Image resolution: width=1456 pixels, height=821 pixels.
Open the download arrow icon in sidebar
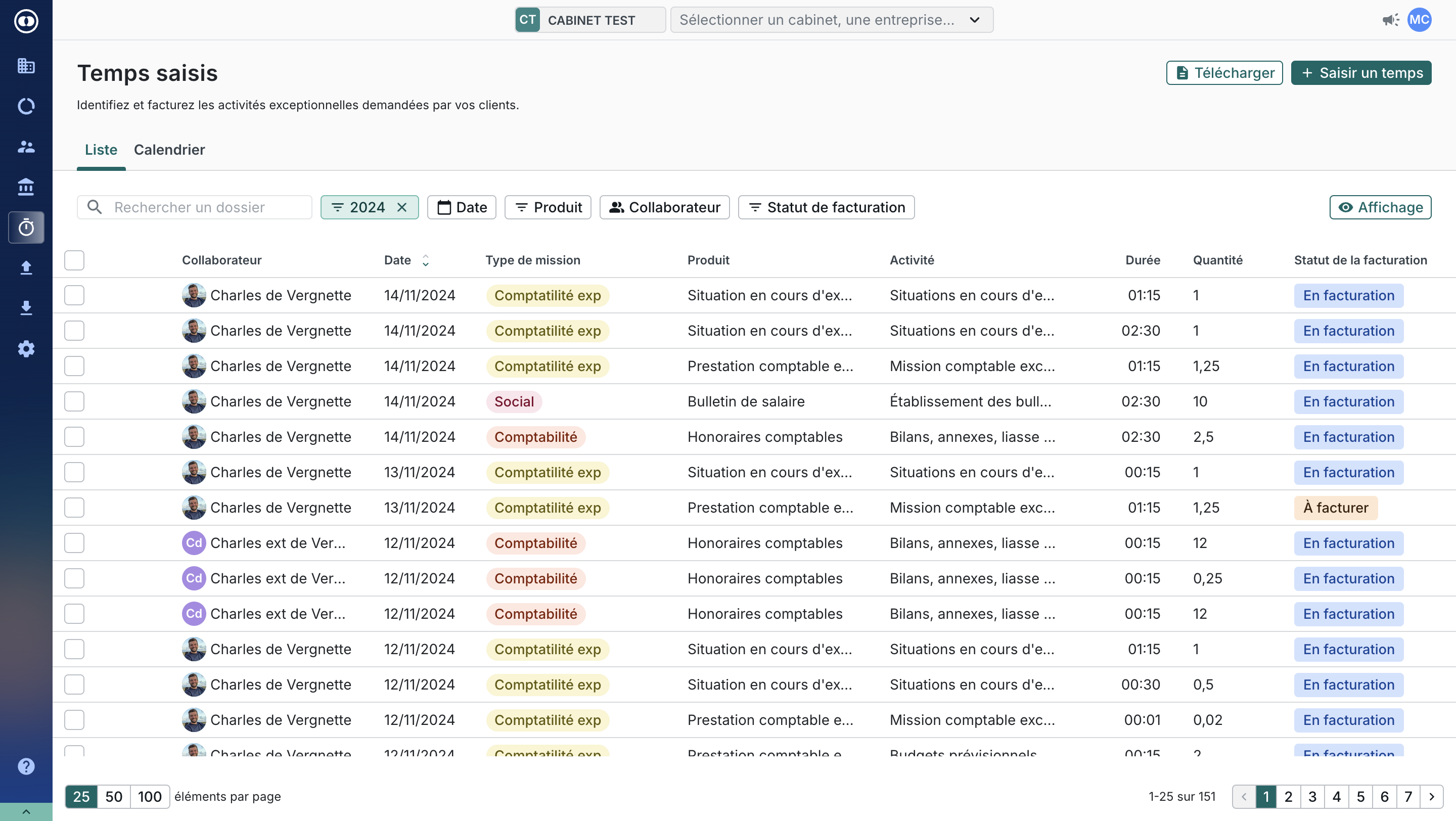click(x=26, y=308)
